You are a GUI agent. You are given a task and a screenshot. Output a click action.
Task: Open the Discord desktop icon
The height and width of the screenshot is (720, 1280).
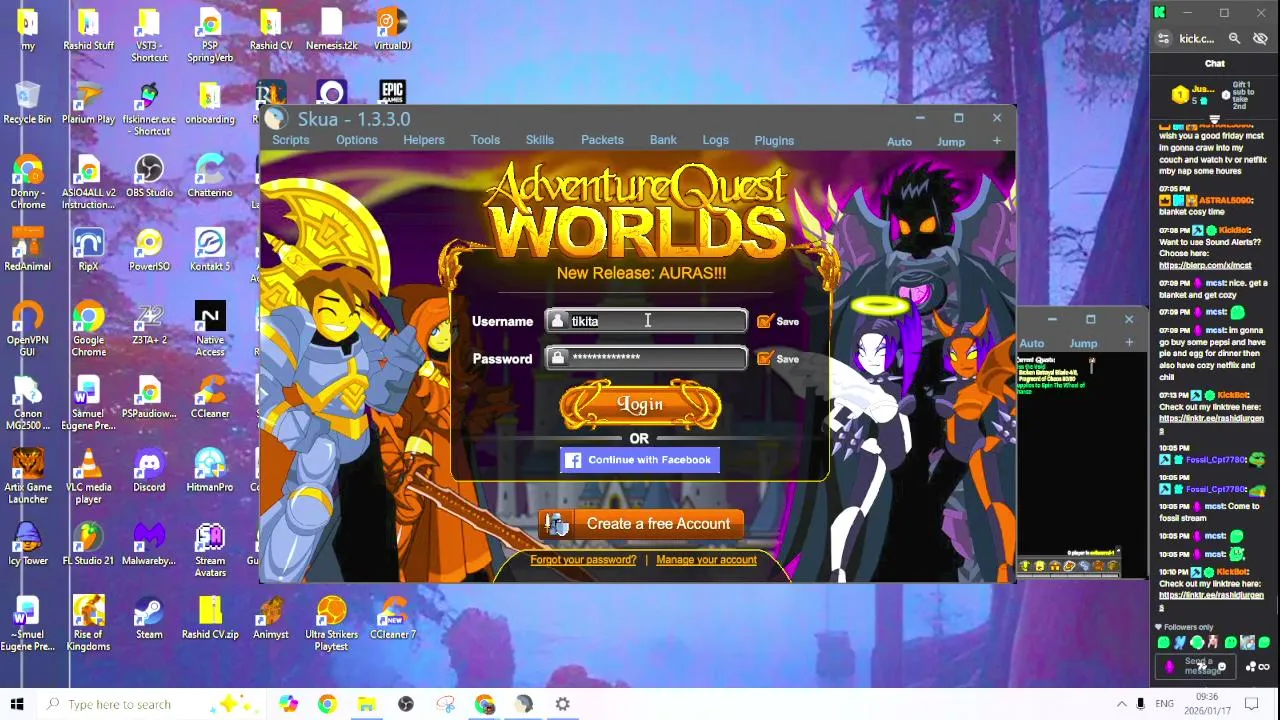pyautogui.click(x=149, y=471)
